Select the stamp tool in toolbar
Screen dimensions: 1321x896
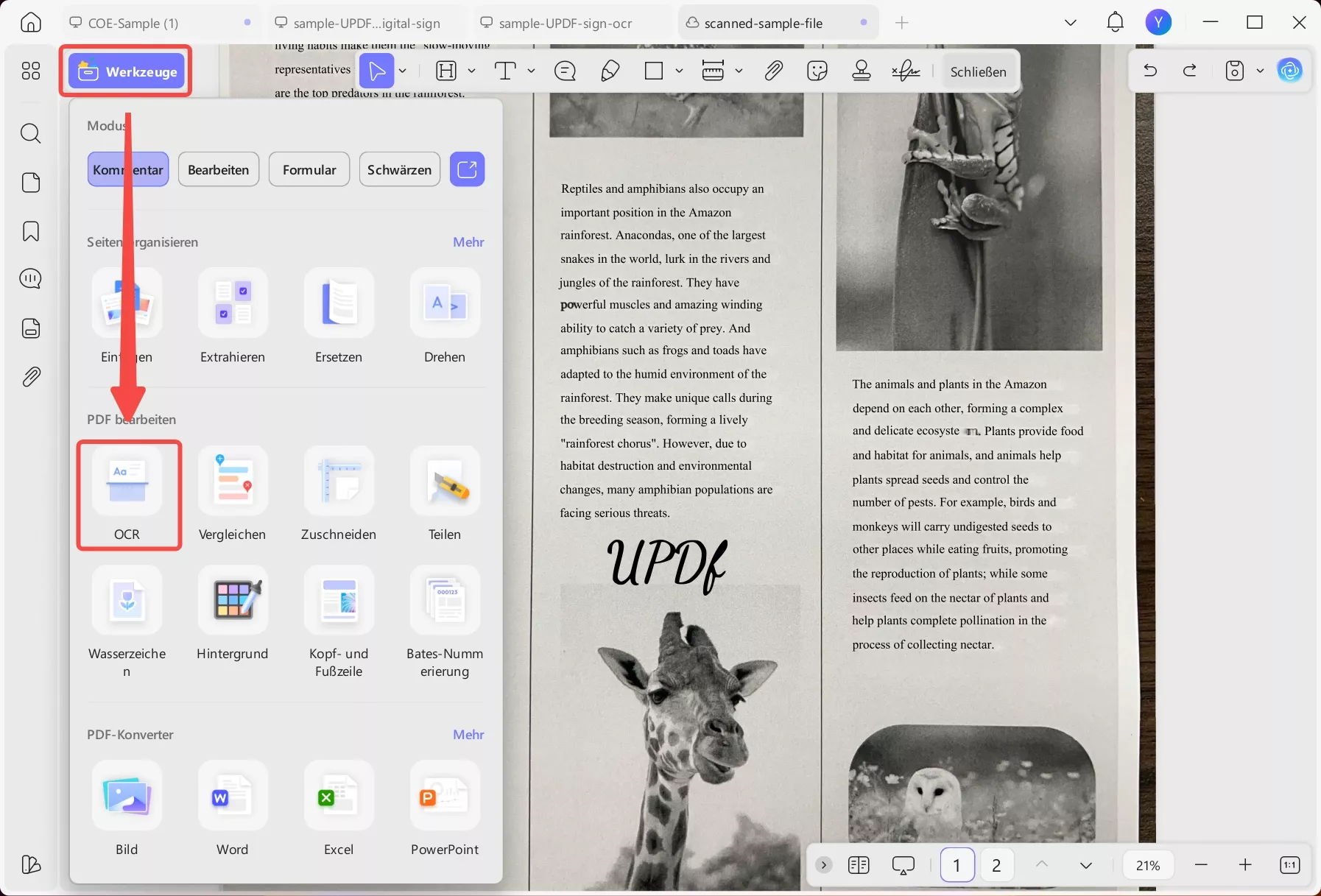pos(861,71)
